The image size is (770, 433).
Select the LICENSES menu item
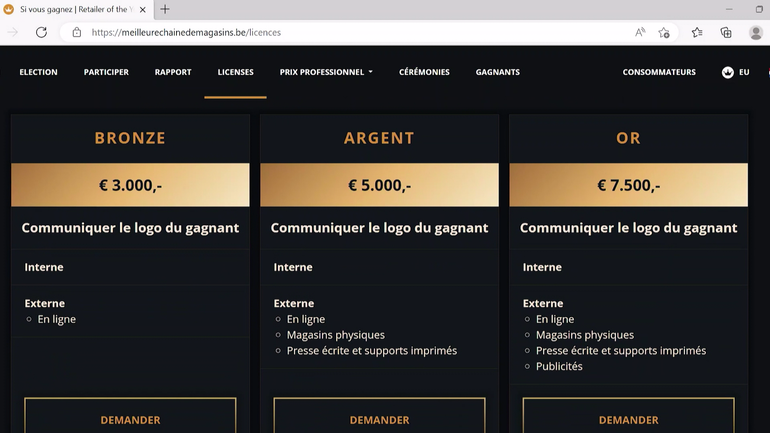click(x=236, y=72)
